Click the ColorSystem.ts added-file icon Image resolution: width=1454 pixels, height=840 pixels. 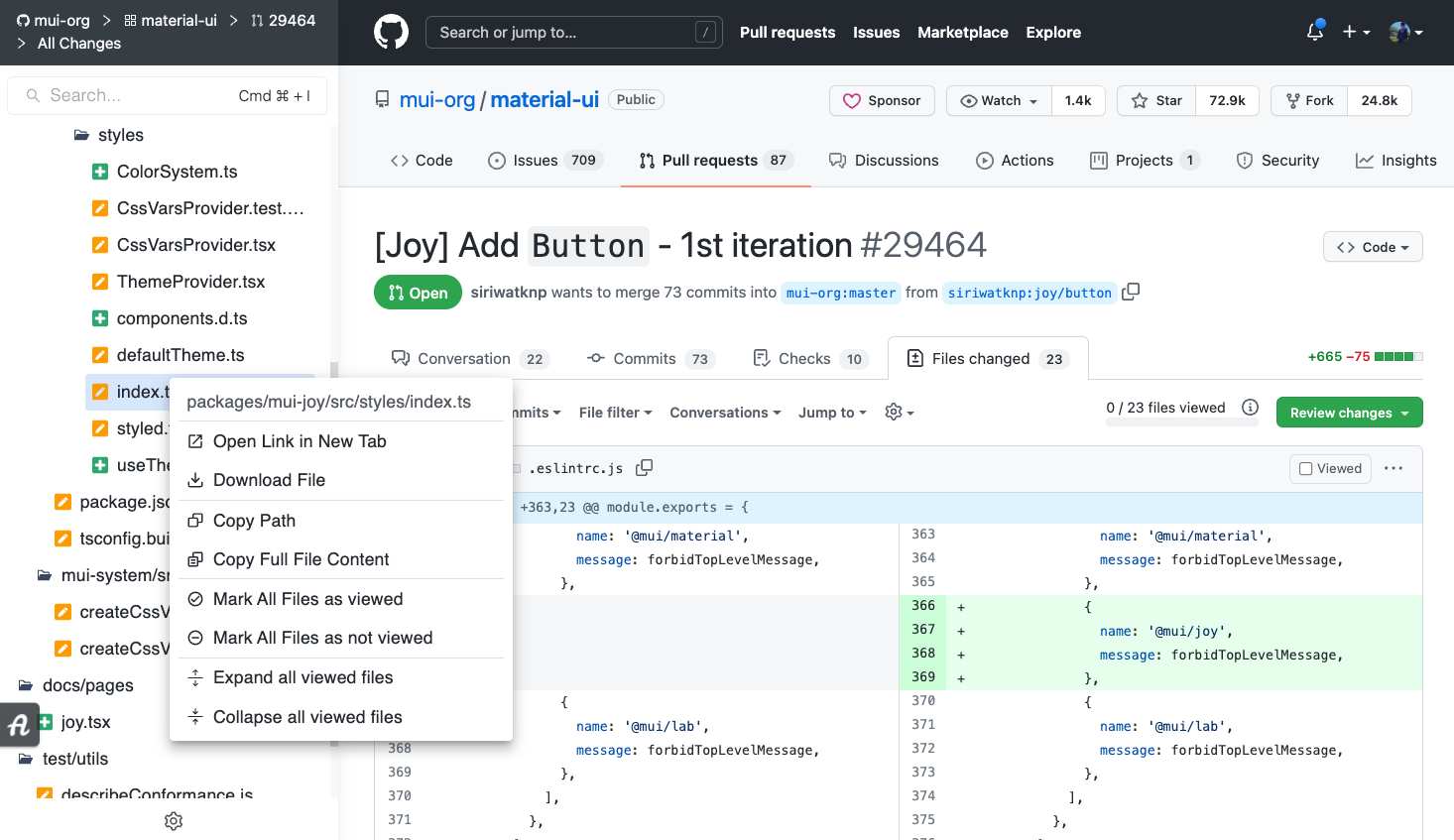pyautogui.click(x=100, y=172)
